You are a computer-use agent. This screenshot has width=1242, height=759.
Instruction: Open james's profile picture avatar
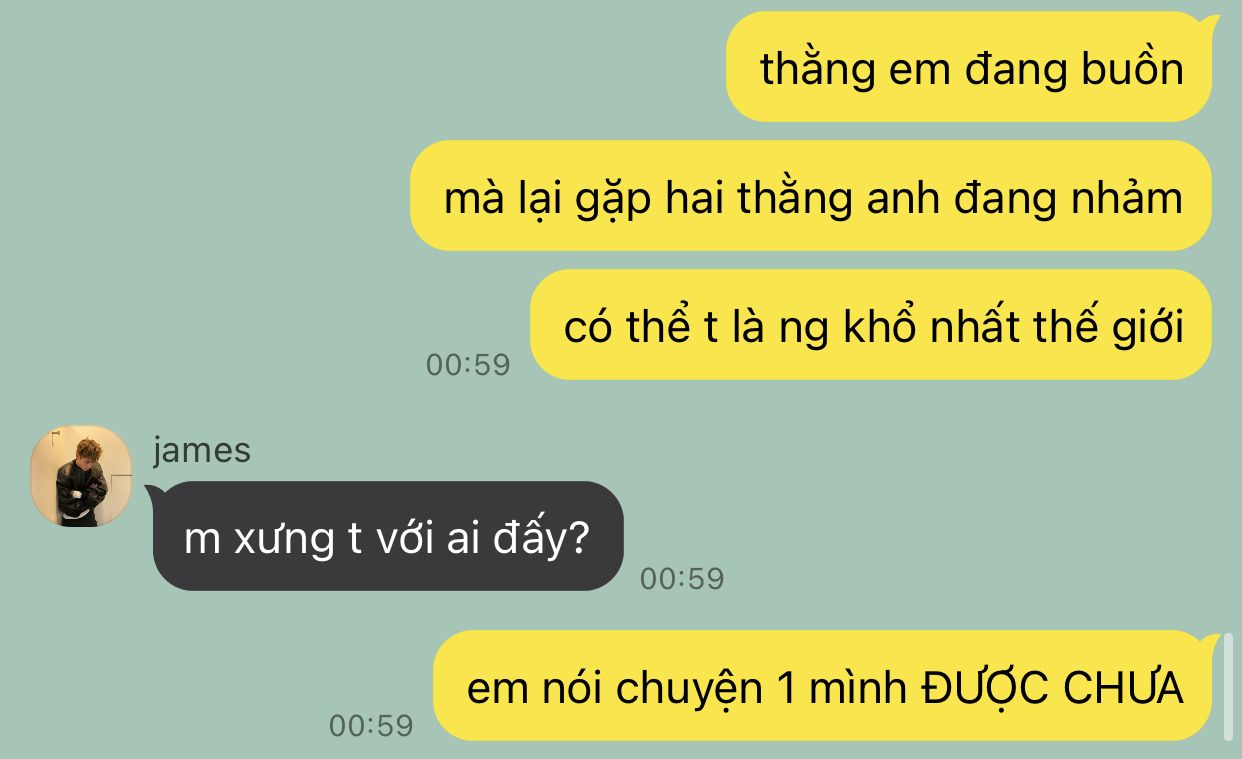pyautogui.click(x=81, y=476)
